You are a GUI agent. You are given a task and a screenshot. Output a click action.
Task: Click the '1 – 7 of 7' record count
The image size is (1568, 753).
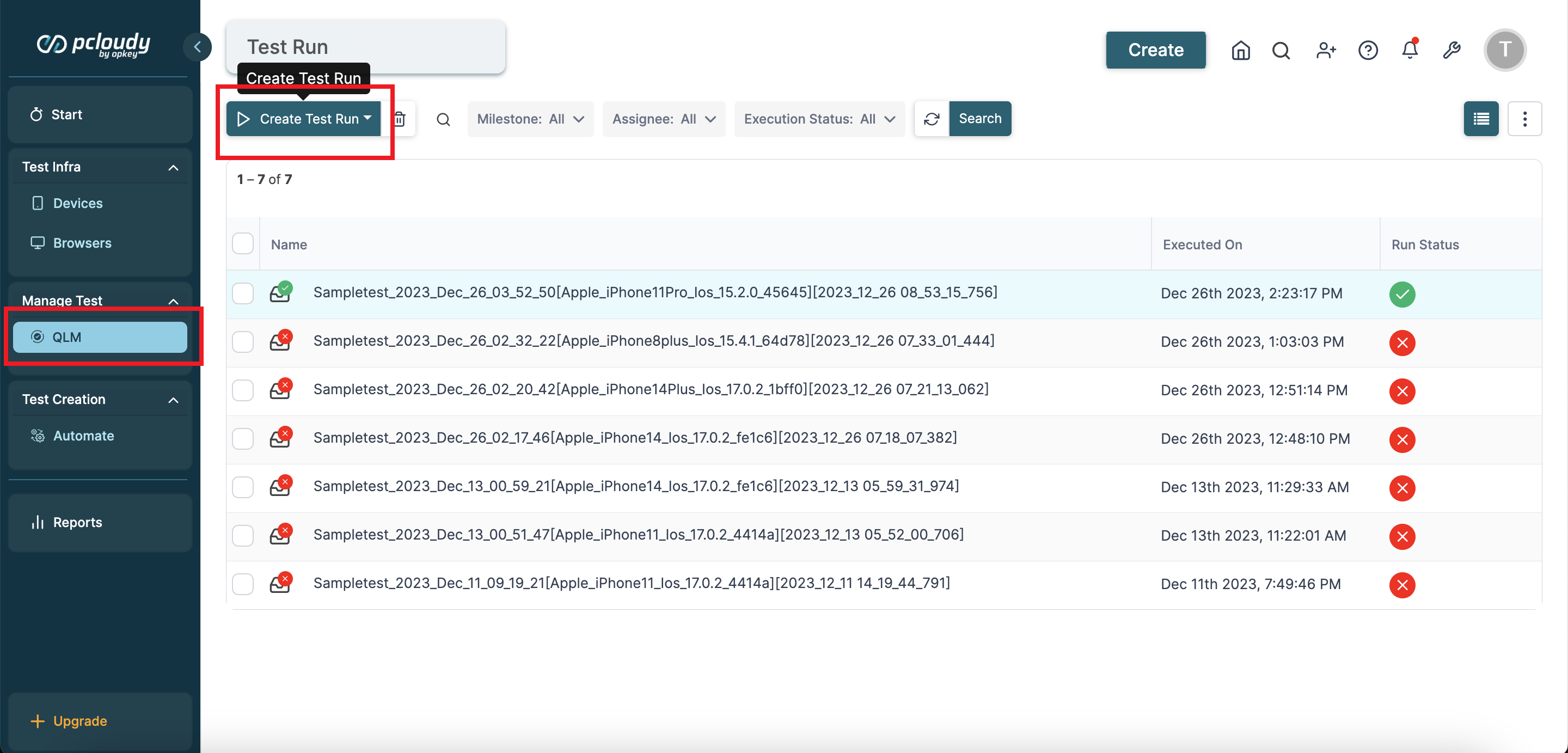tap(264, 180)
